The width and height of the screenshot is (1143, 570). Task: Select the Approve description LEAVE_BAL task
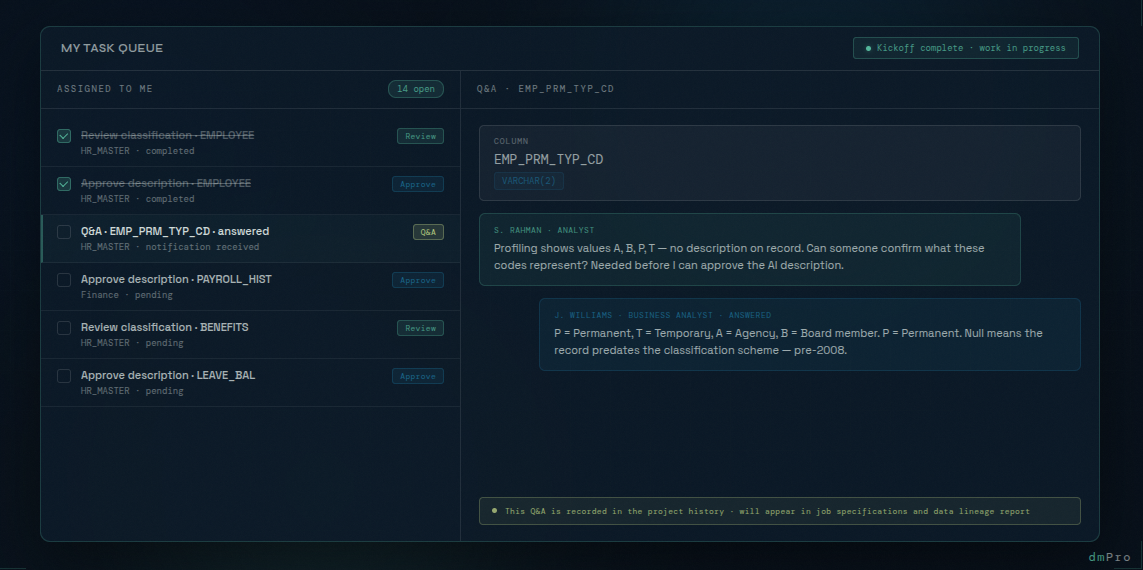coord(168,376)
